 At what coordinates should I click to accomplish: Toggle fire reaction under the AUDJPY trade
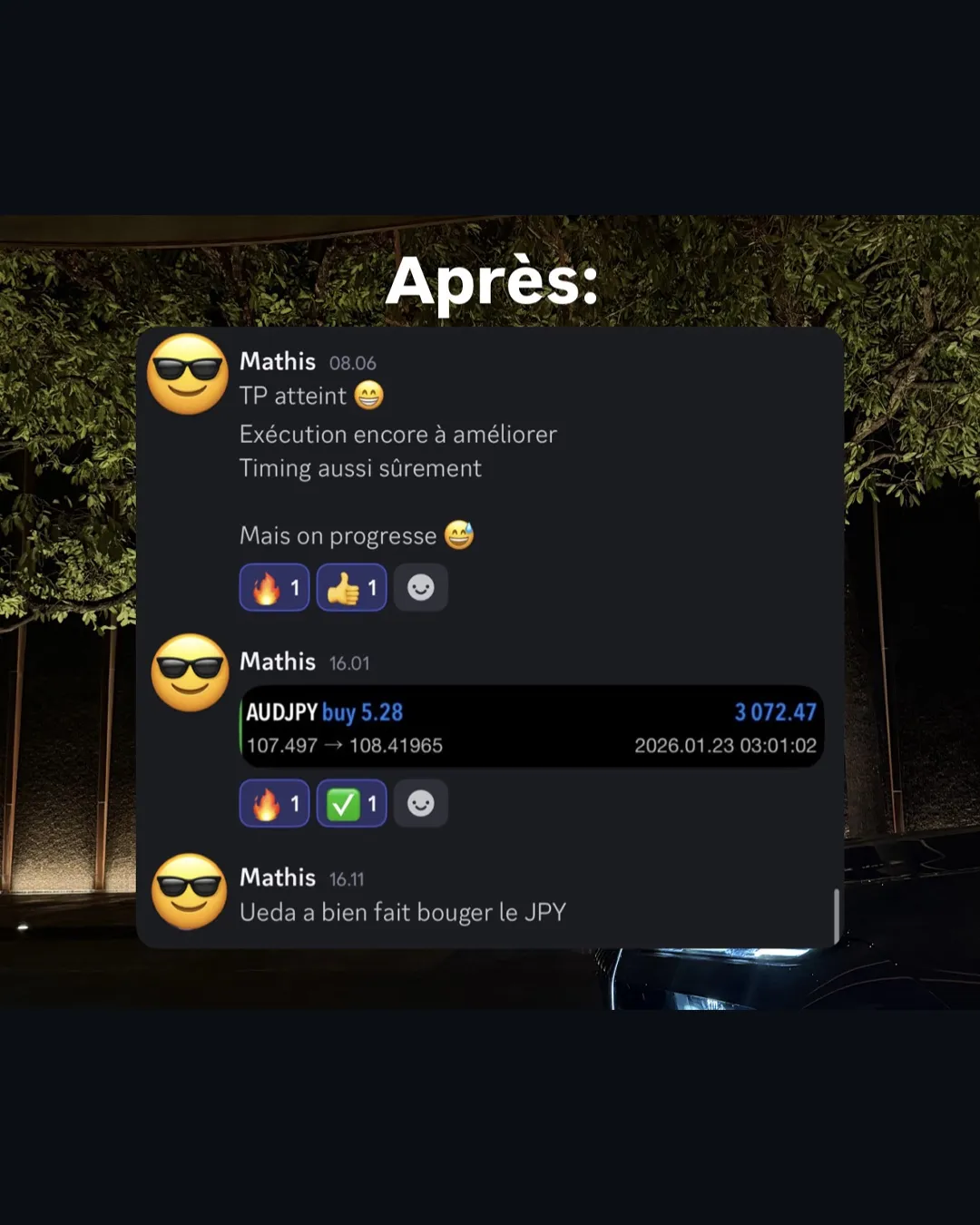(x=275, y=804)
